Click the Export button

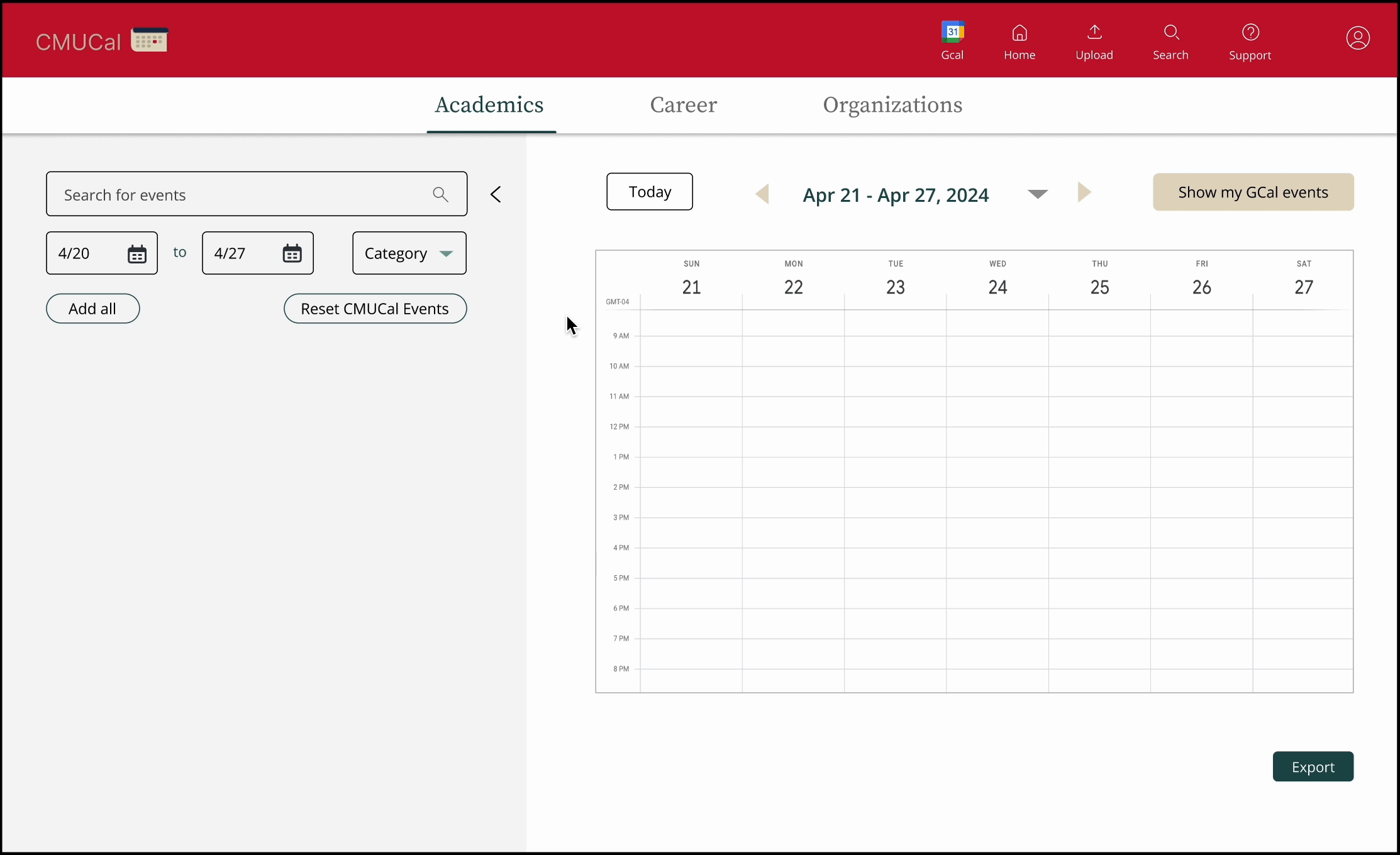(1313, 767)
